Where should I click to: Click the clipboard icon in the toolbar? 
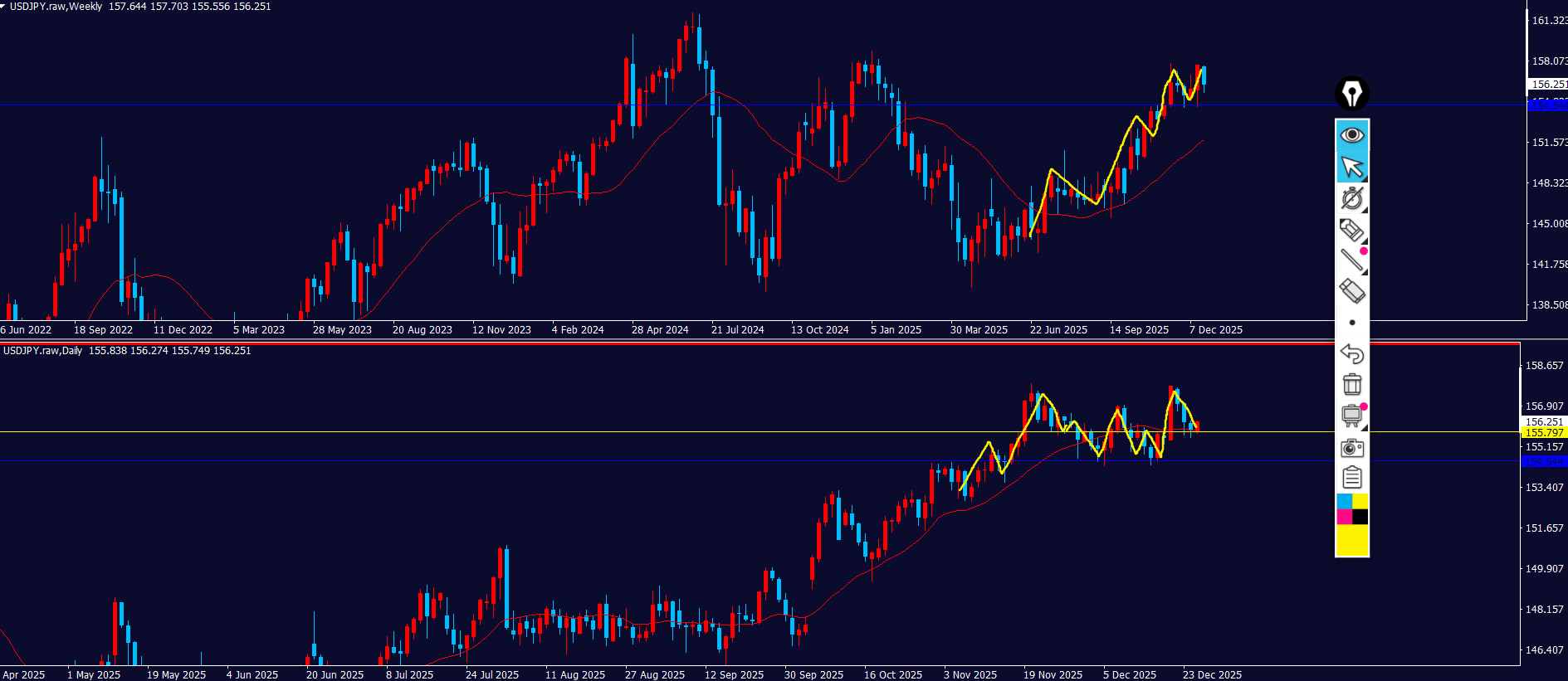click(1351, 478)
